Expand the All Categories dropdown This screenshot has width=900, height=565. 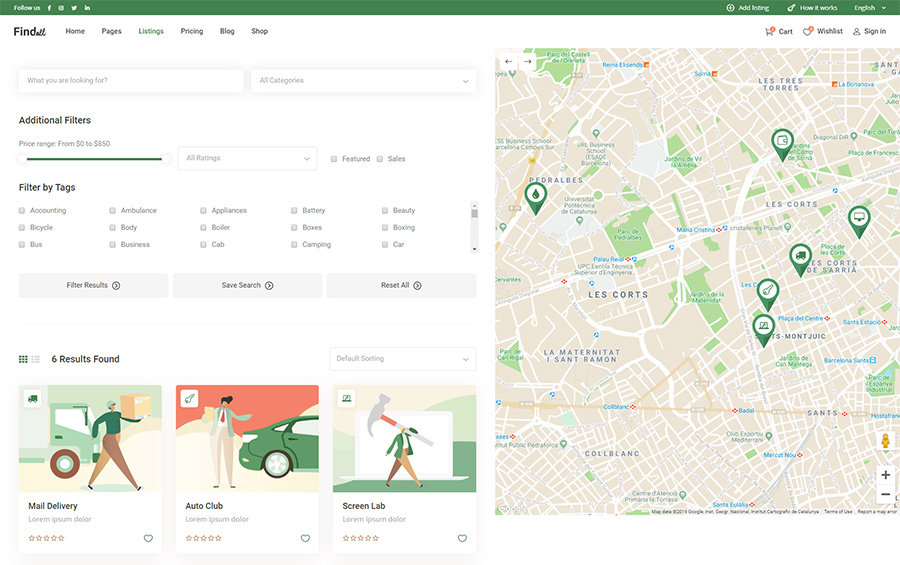click(364, 81)
